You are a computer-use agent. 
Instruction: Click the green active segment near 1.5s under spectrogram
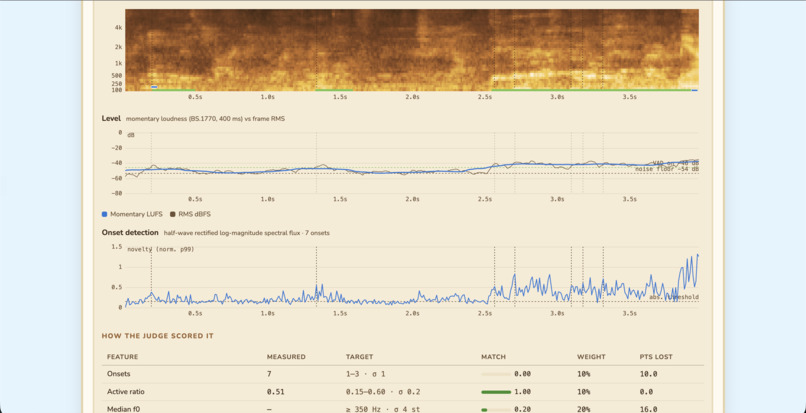click(334, 90)
